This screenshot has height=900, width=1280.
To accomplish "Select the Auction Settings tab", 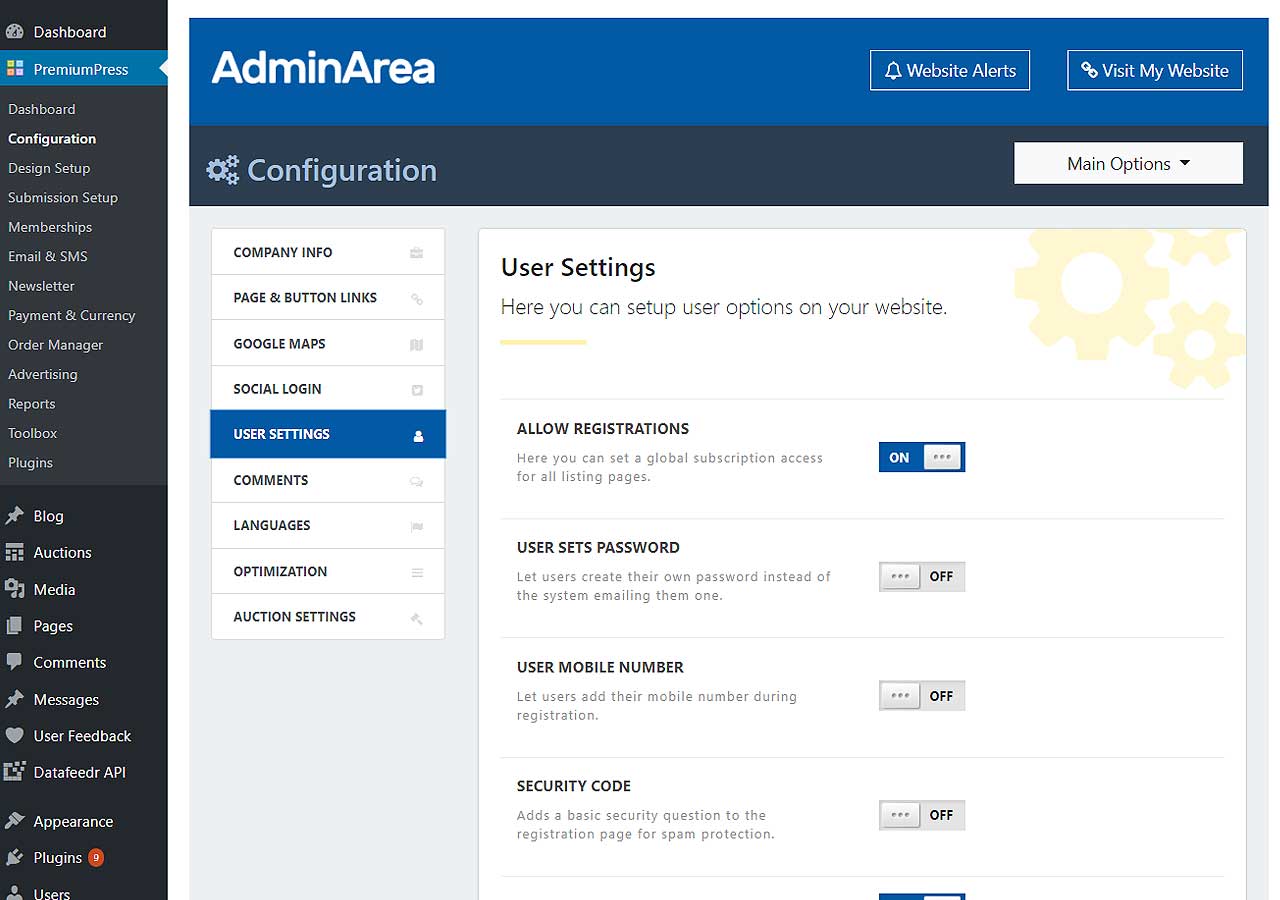I will click(x=328, y=617).
